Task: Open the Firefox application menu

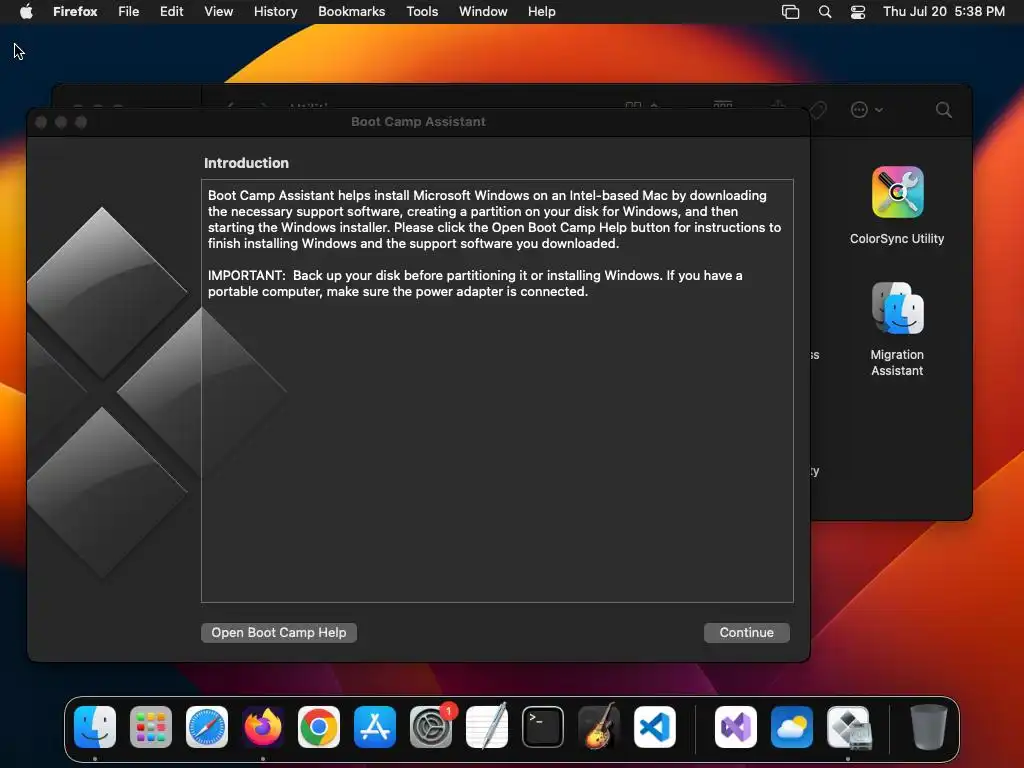Action: click(x=75, y=11)
